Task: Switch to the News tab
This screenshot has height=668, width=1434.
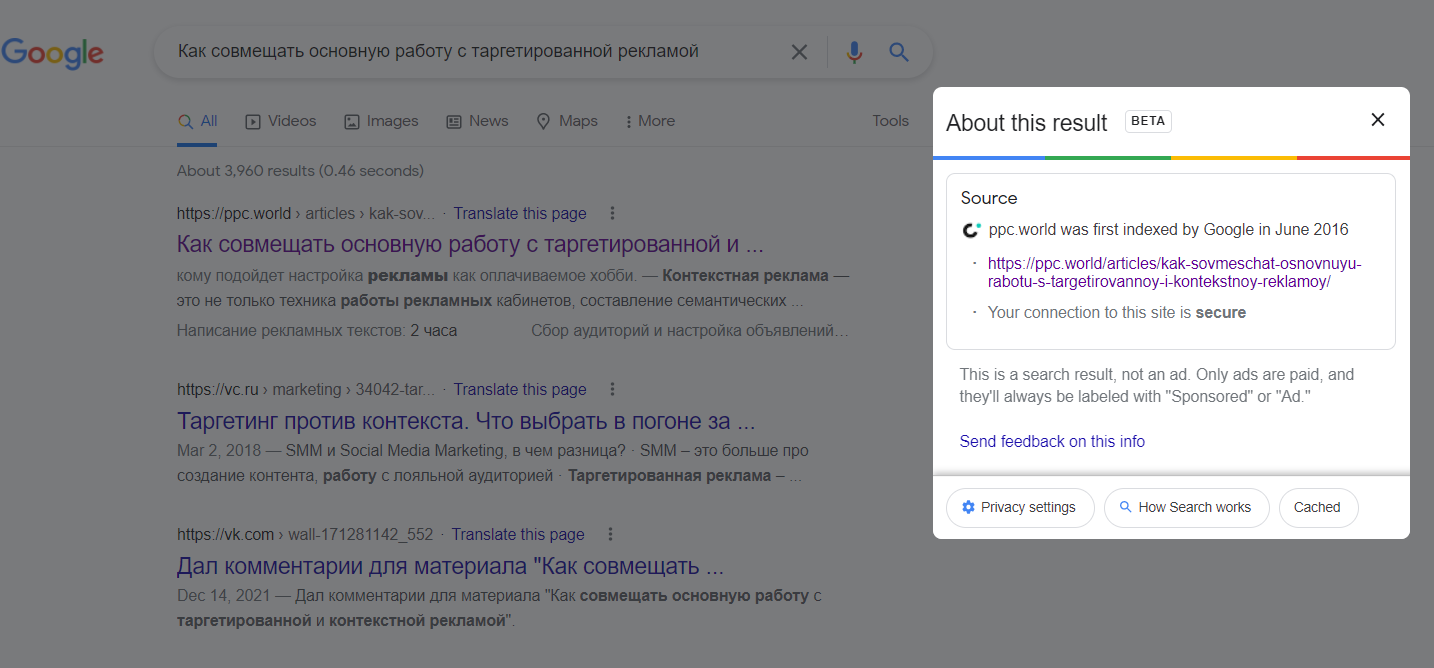Action: (477, 121)
